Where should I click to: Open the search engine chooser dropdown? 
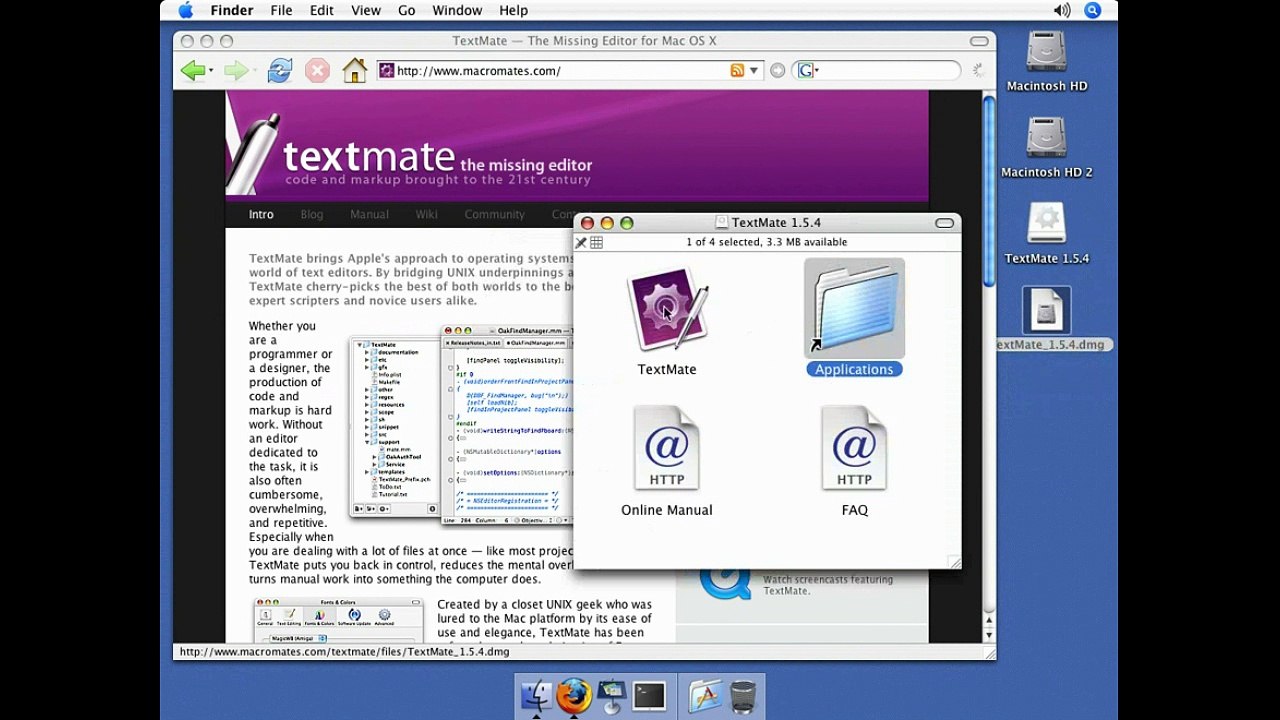[817, 71]
